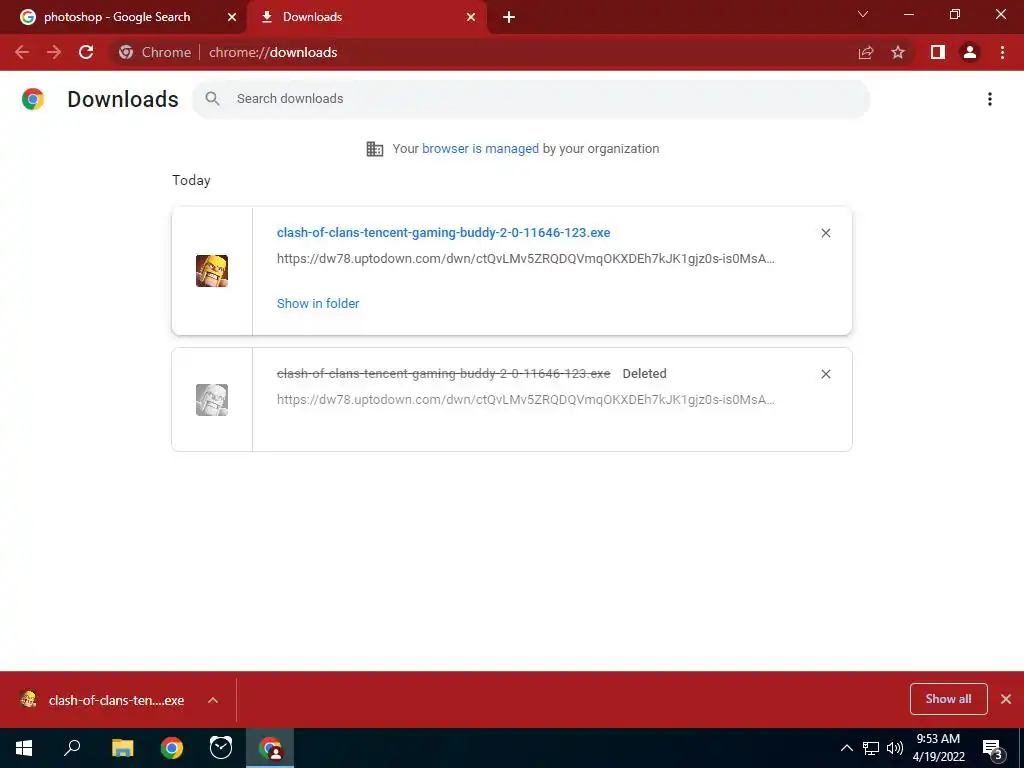Click the colored Clash of Clans file icon

[212, 271]
